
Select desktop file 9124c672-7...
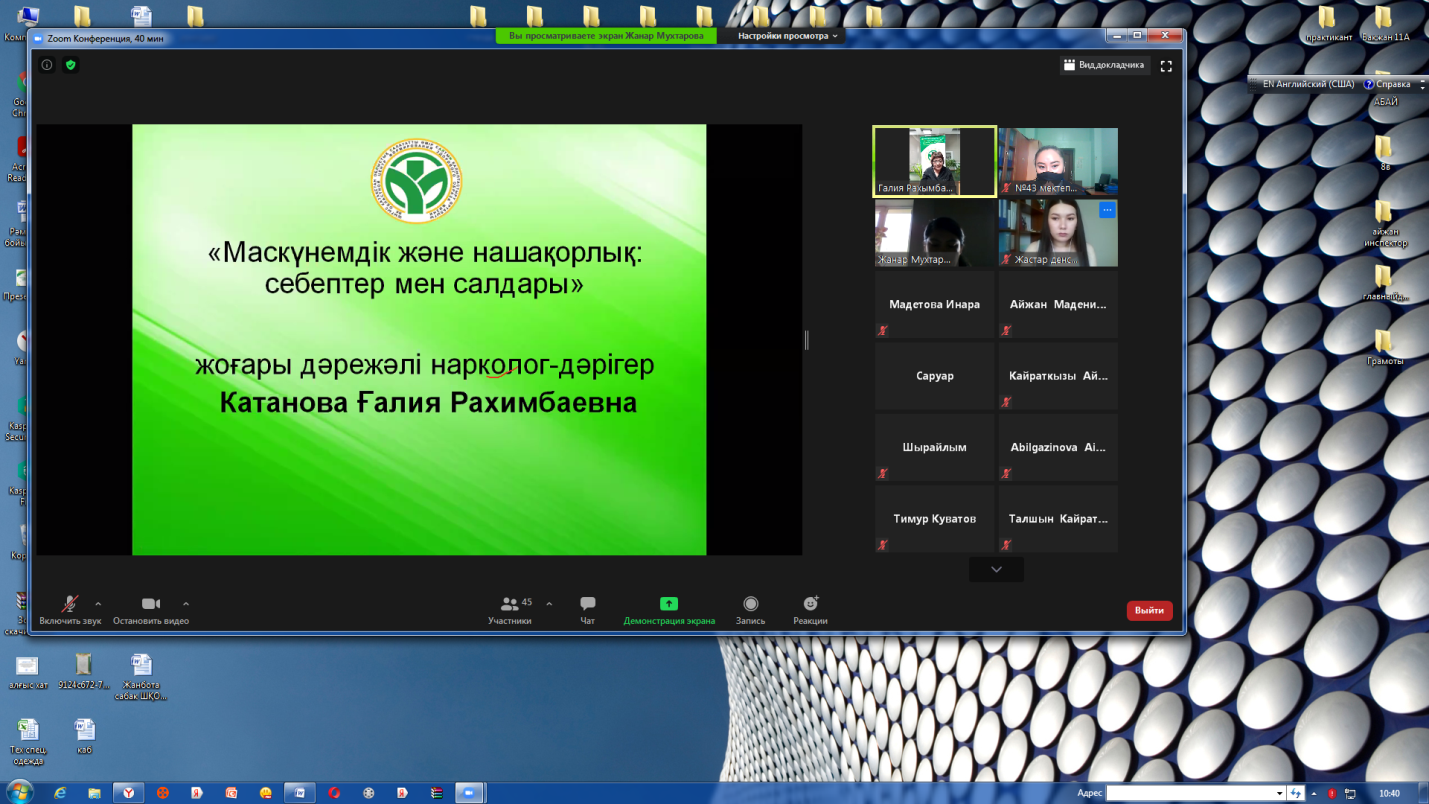click(84, 673)
